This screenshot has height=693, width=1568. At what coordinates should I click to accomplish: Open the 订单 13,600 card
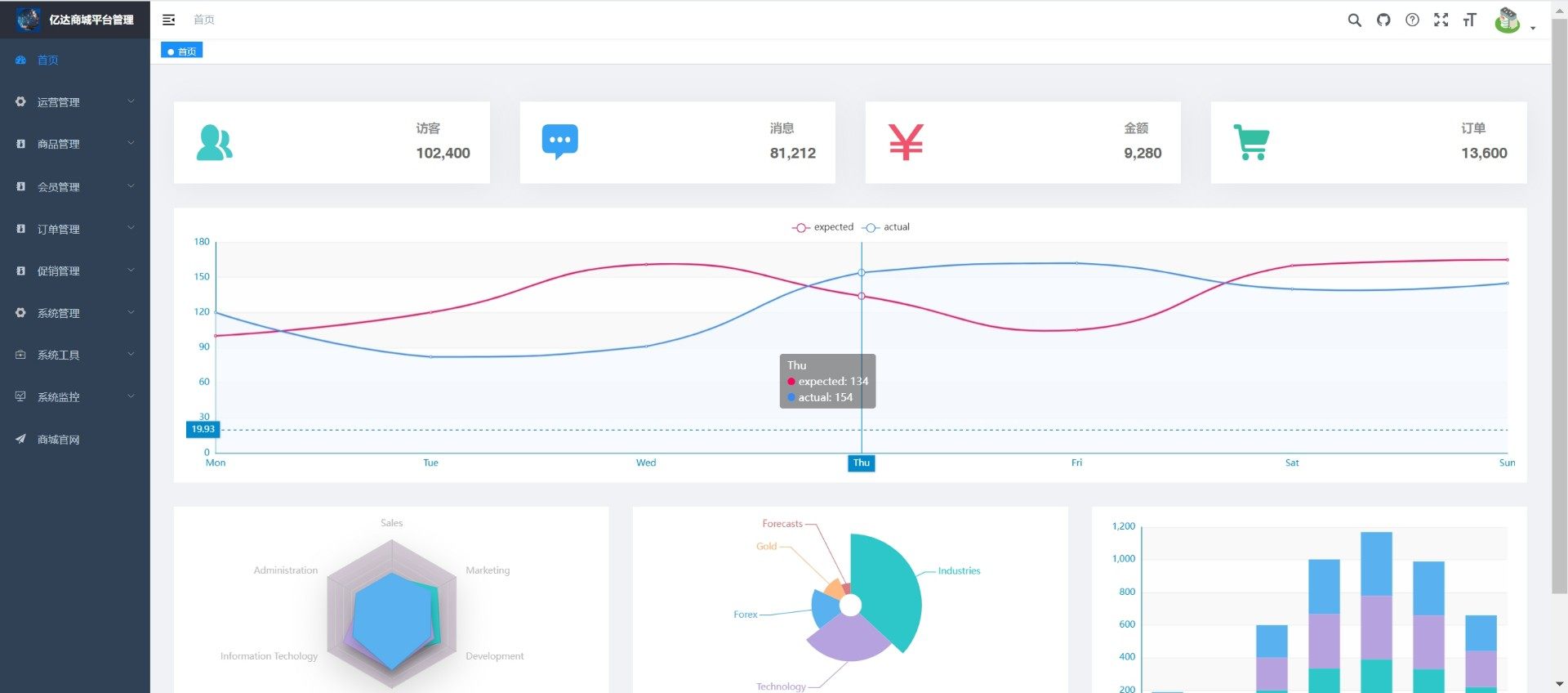(1369, 142)
